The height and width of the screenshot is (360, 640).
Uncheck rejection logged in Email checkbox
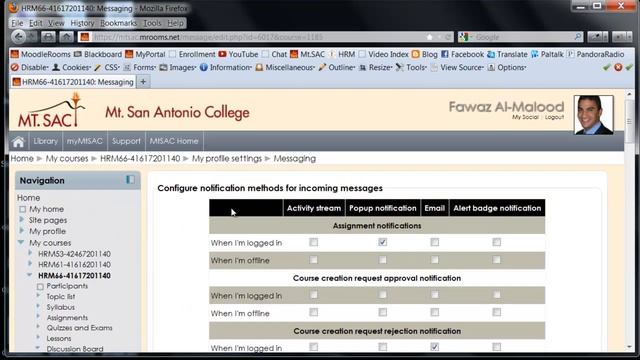coord(435,347)
